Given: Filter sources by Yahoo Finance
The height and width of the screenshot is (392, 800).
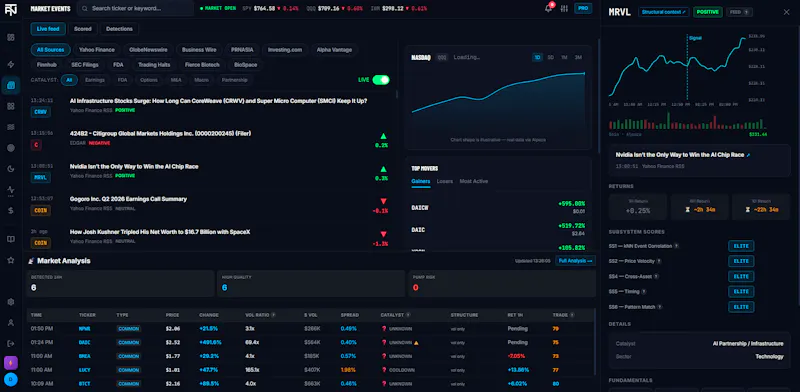Looking at the screenshot, I should tap(97, 50).
